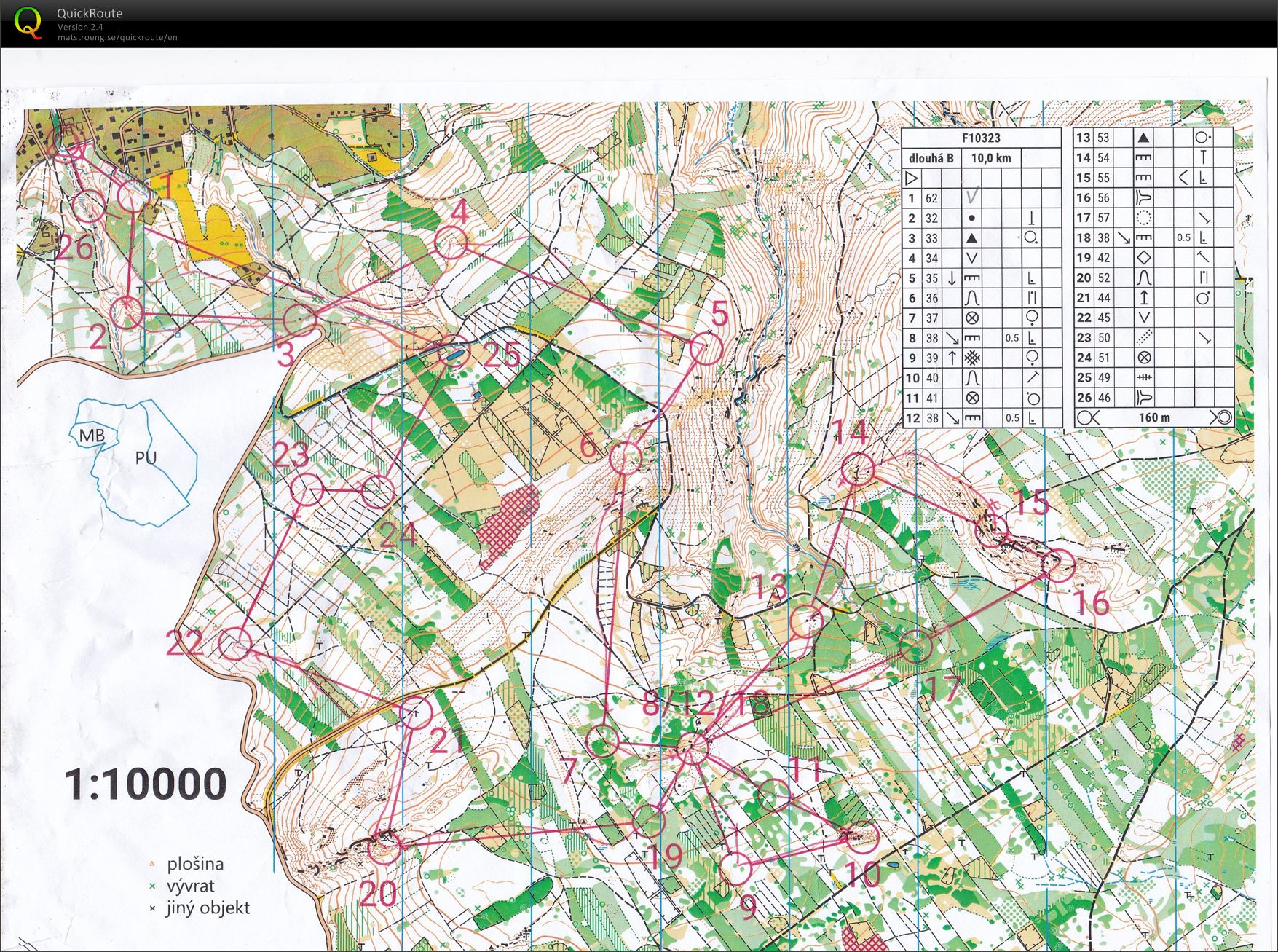Viewport: 1278px width, 952px height.
Task: Select control circle 14 on the map
Action: 858,468
